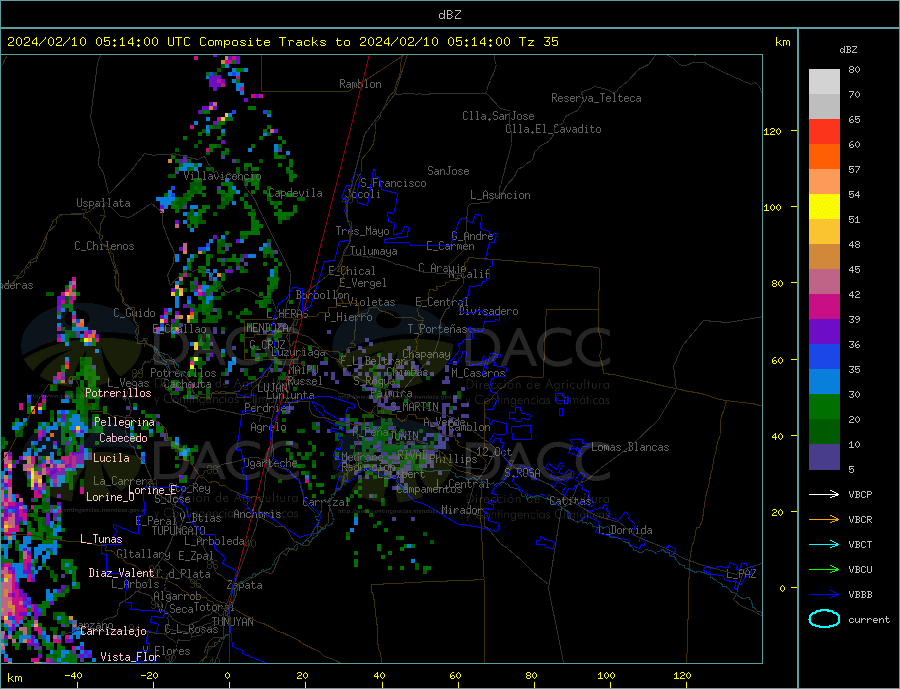Click the 'Lucila' station label
This screenshot has width=900, height=689.
pos(111,458)
